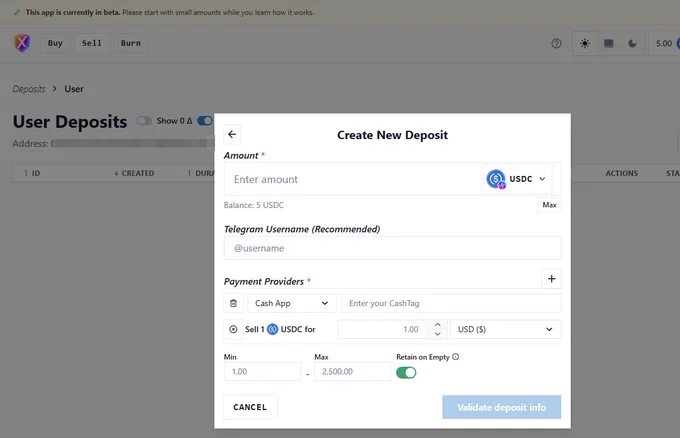Select the system theme monitor icon
The height and width of the screenshot is (438, 680).
pyautogui.click(x=608, y=43)
